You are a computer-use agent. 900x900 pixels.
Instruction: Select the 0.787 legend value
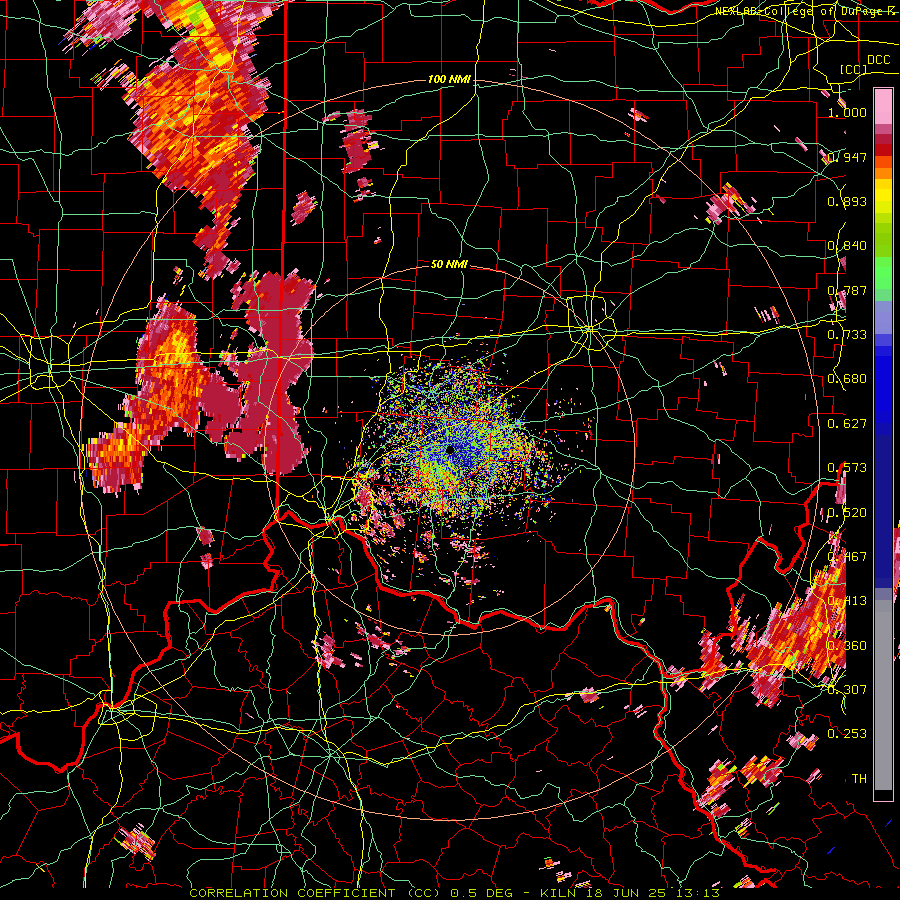(847, 290)
